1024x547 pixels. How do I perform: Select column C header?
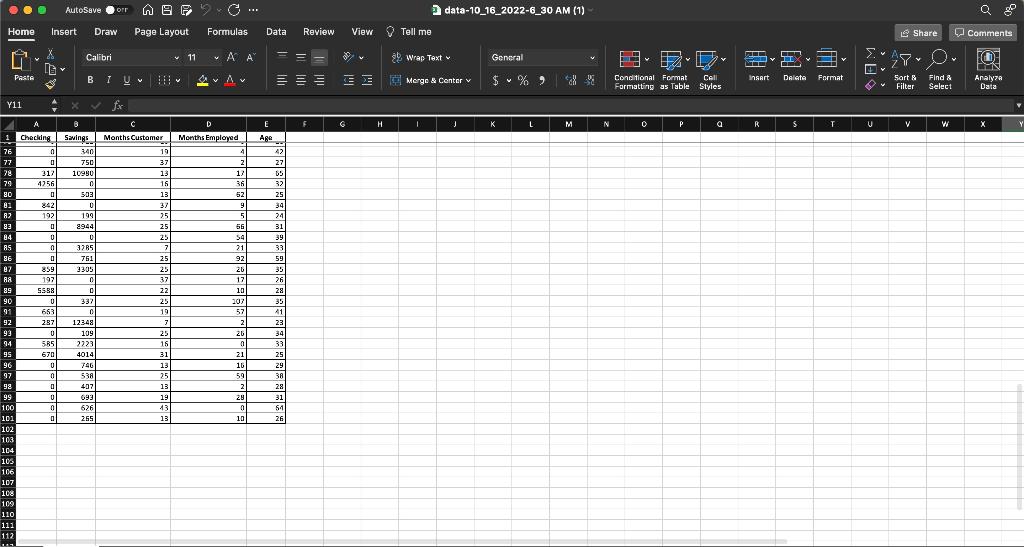coord(133,124)
